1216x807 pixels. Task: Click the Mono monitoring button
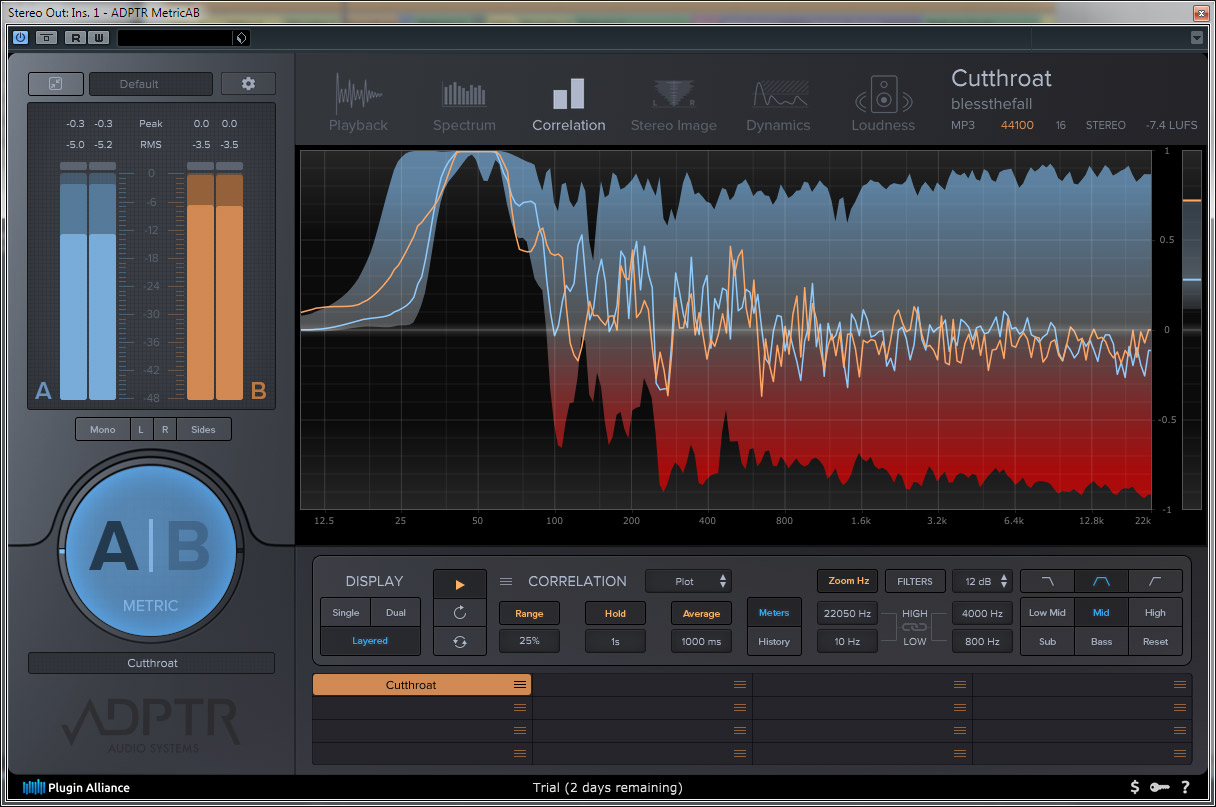click(x=103, y=429)
